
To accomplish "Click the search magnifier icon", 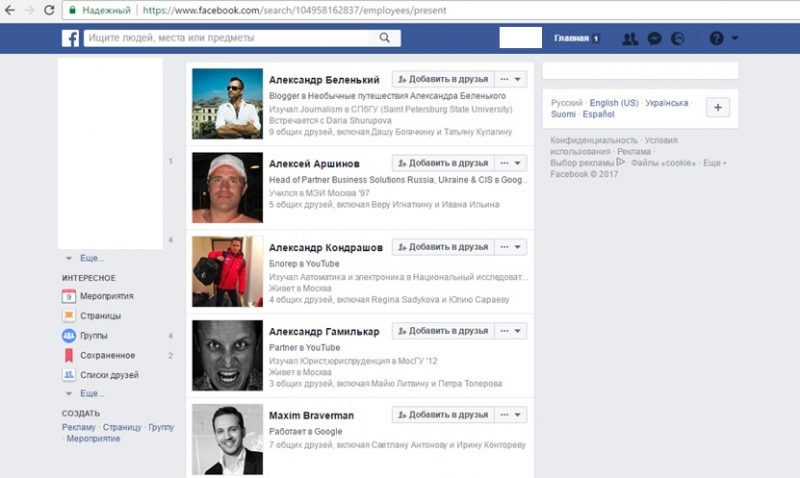I will [385, 38].
